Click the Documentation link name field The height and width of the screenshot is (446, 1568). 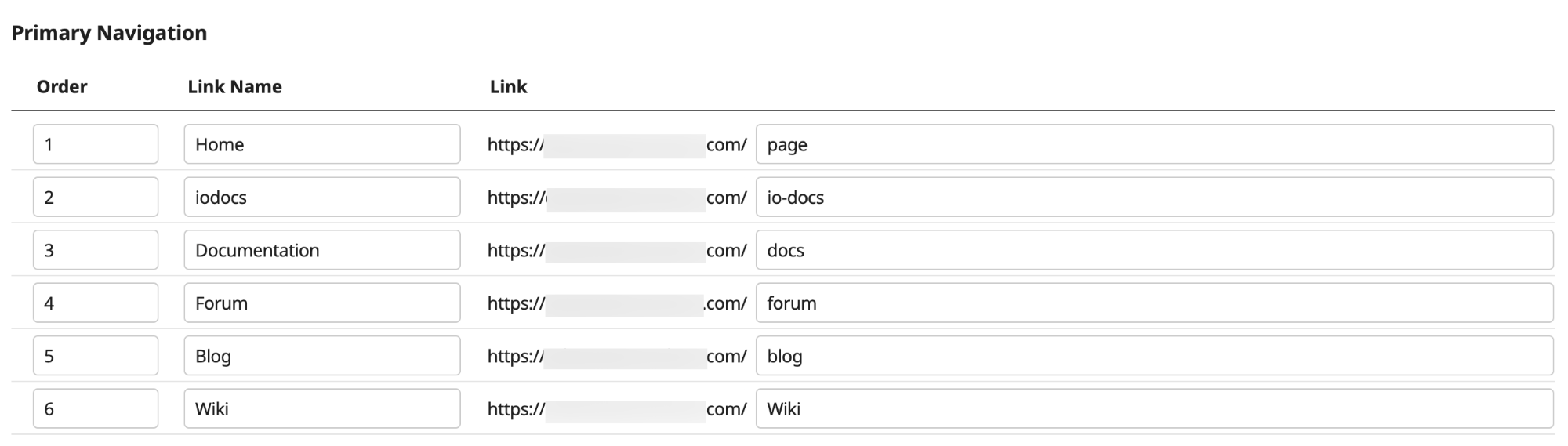point(321,250)
